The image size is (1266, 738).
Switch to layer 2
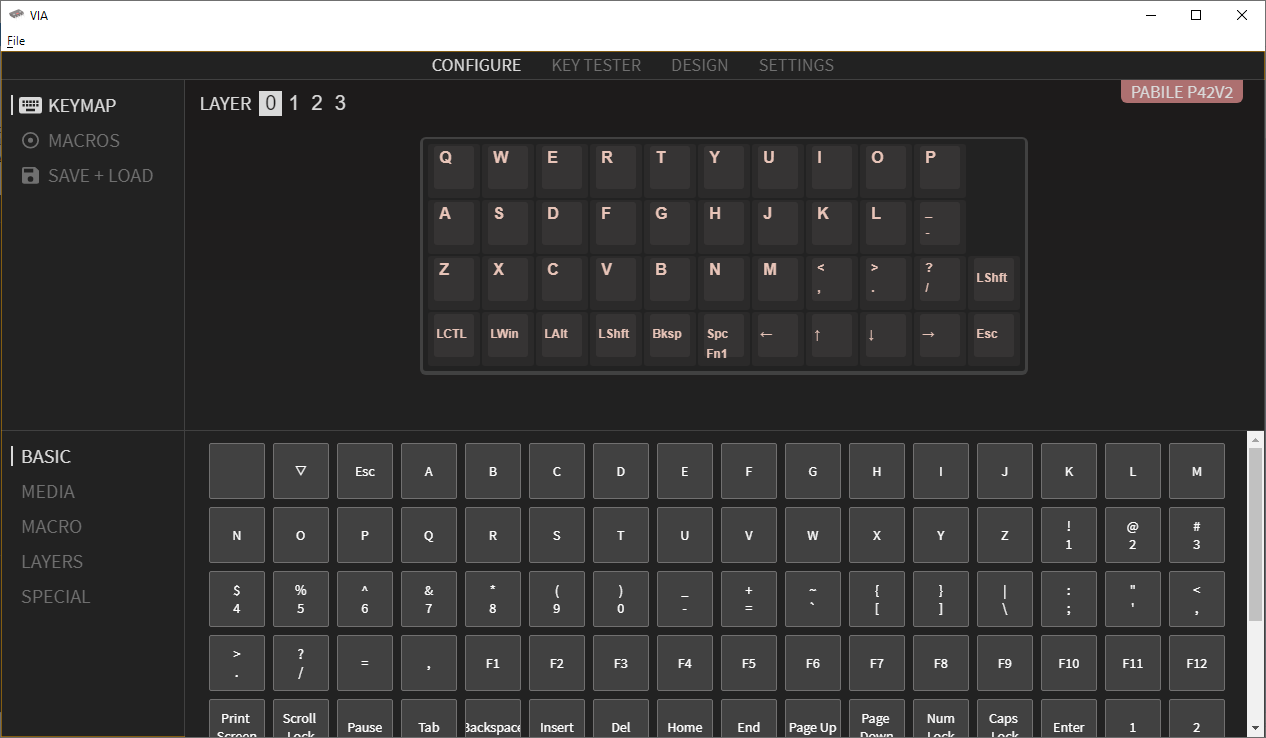pyautogui.click(x=317, y=102)
